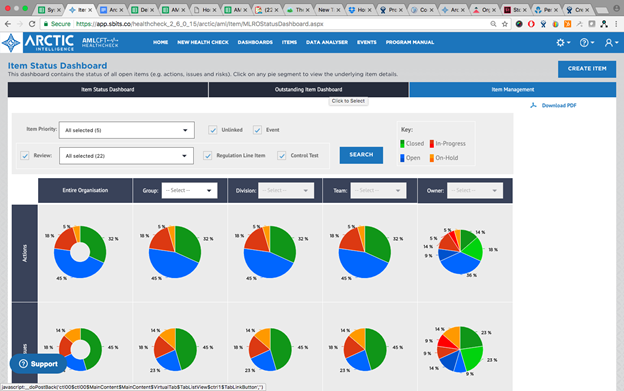Click the browser forward arrow

(20, 24)
